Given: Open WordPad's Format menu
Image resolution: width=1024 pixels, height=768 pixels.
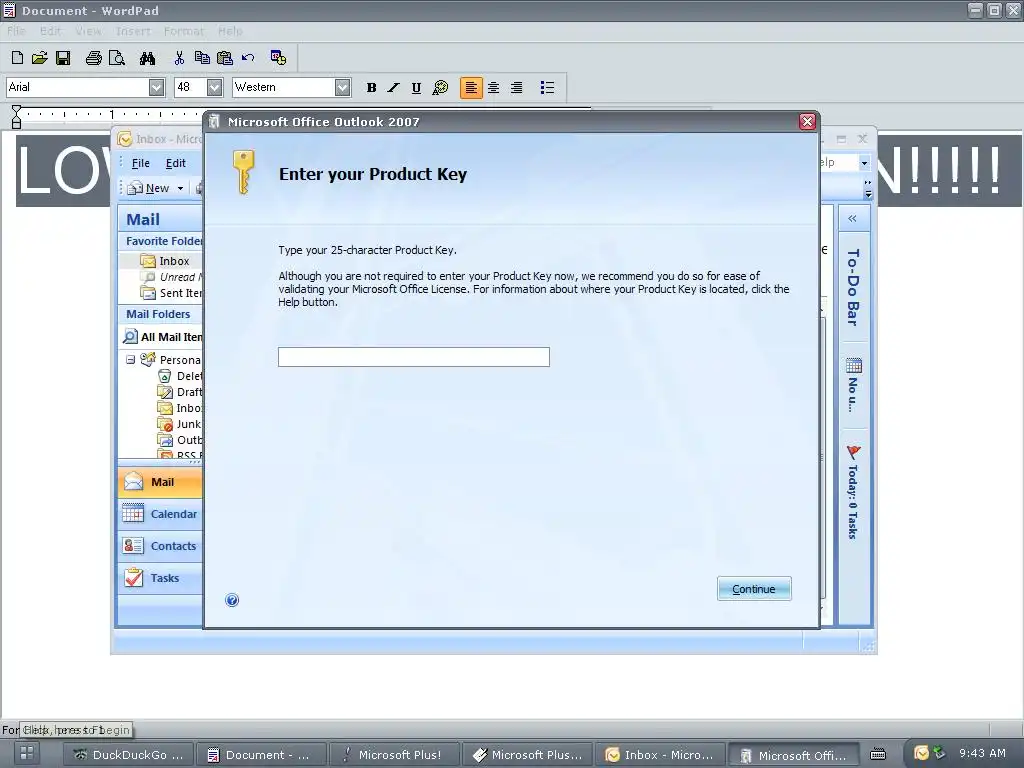Looking at the screenshot, I should click(x=184, y=31).
